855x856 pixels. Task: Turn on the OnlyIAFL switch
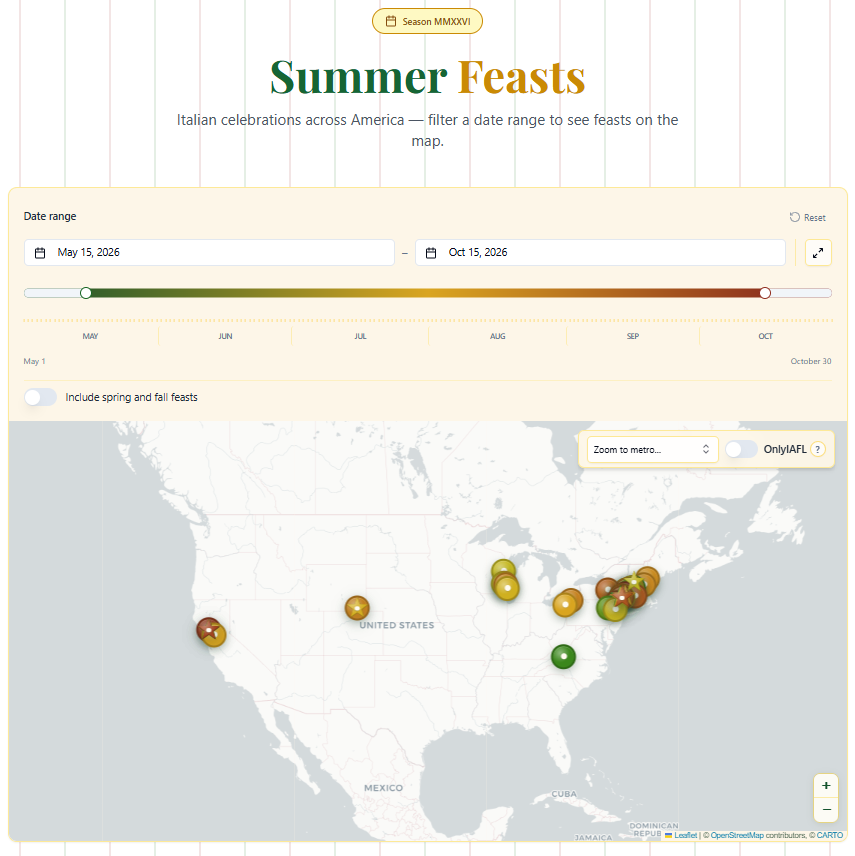(741, 449)
